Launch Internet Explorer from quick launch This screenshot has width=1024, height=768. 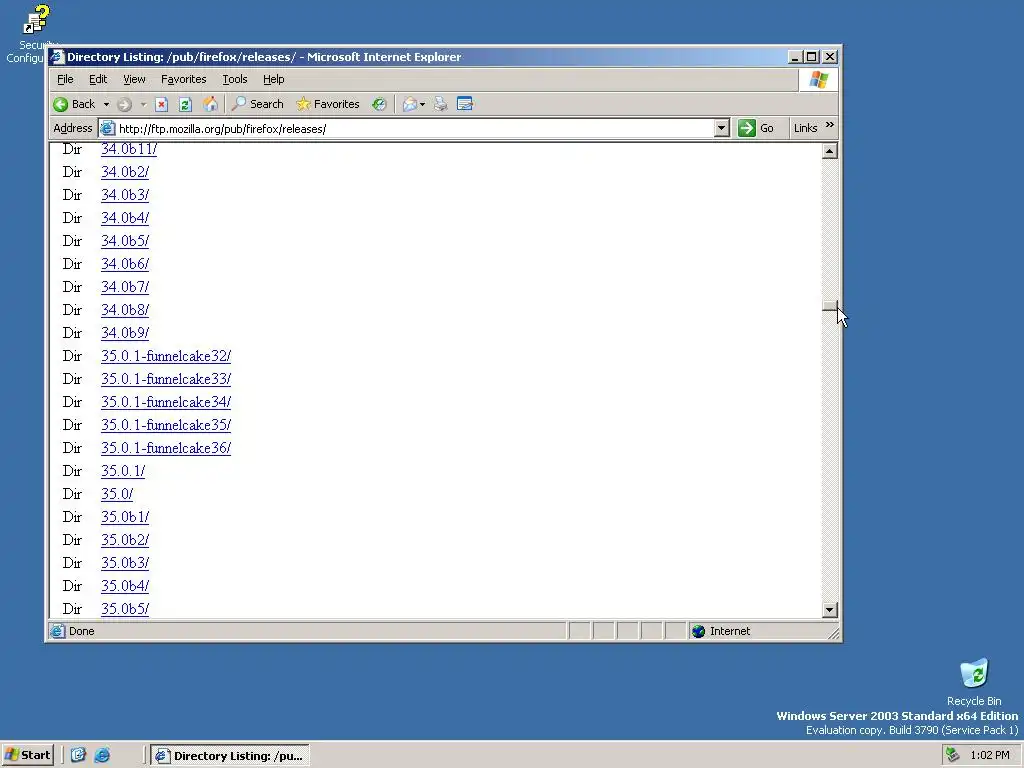click(102, 756)
